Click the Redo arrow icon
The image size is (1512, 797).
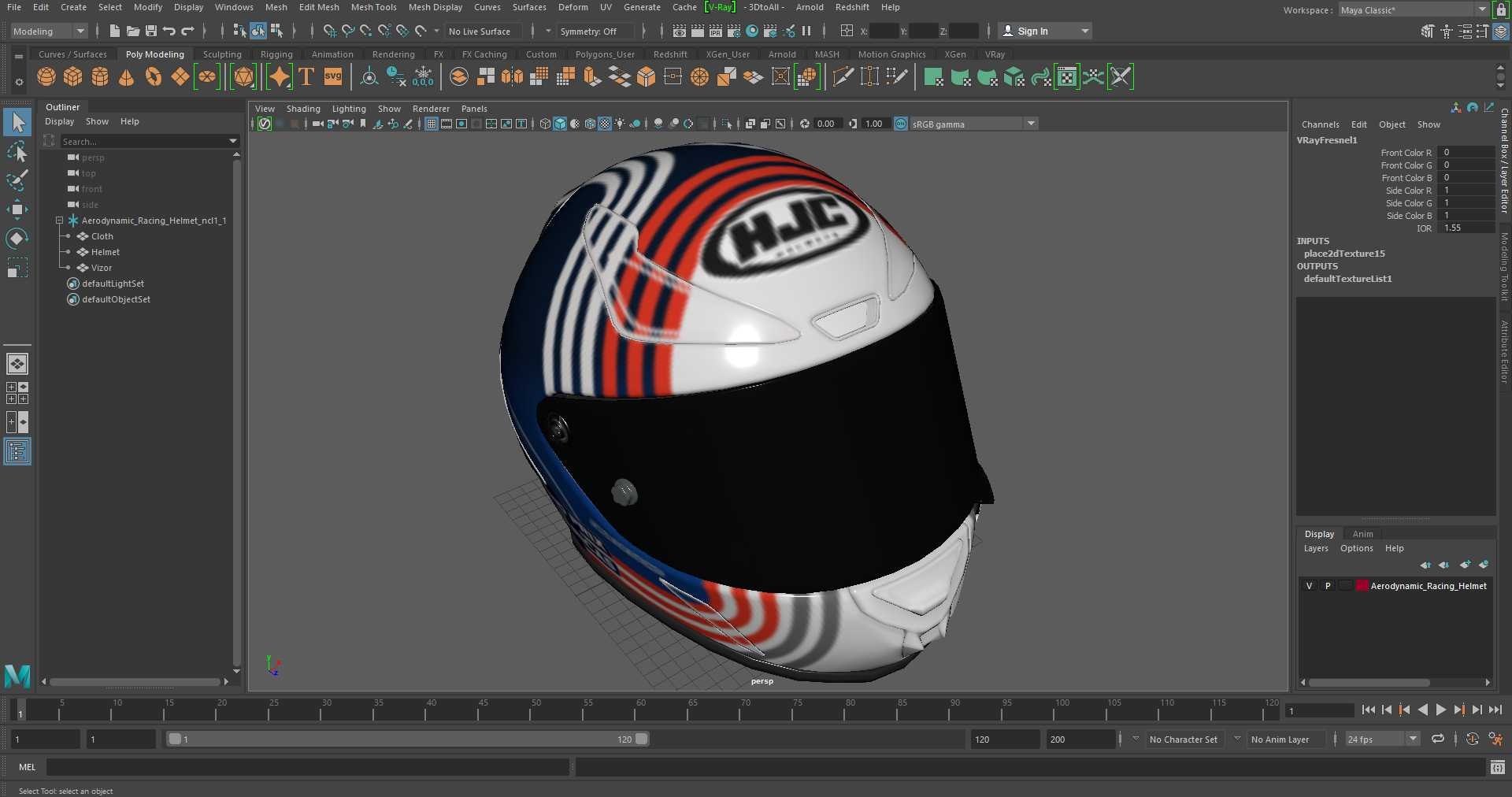point(187,31)
